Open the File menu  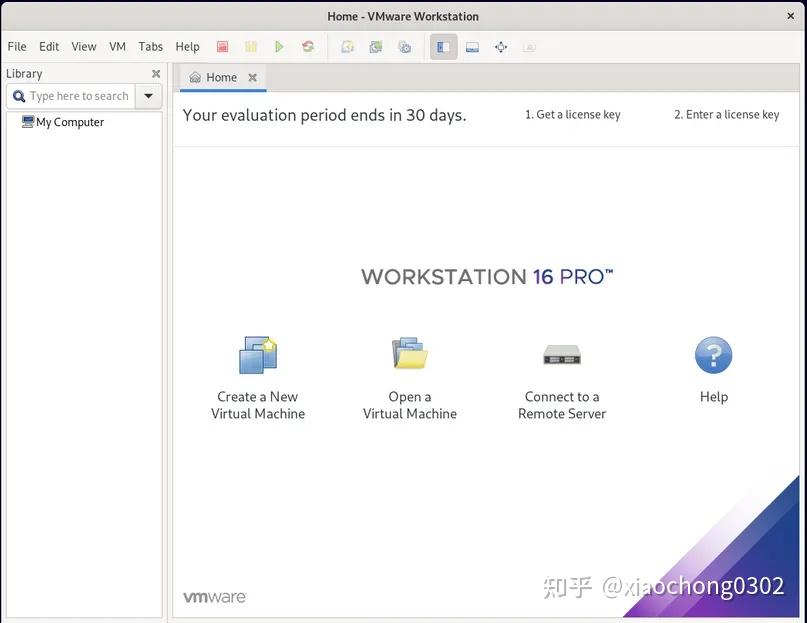point(16,46)
